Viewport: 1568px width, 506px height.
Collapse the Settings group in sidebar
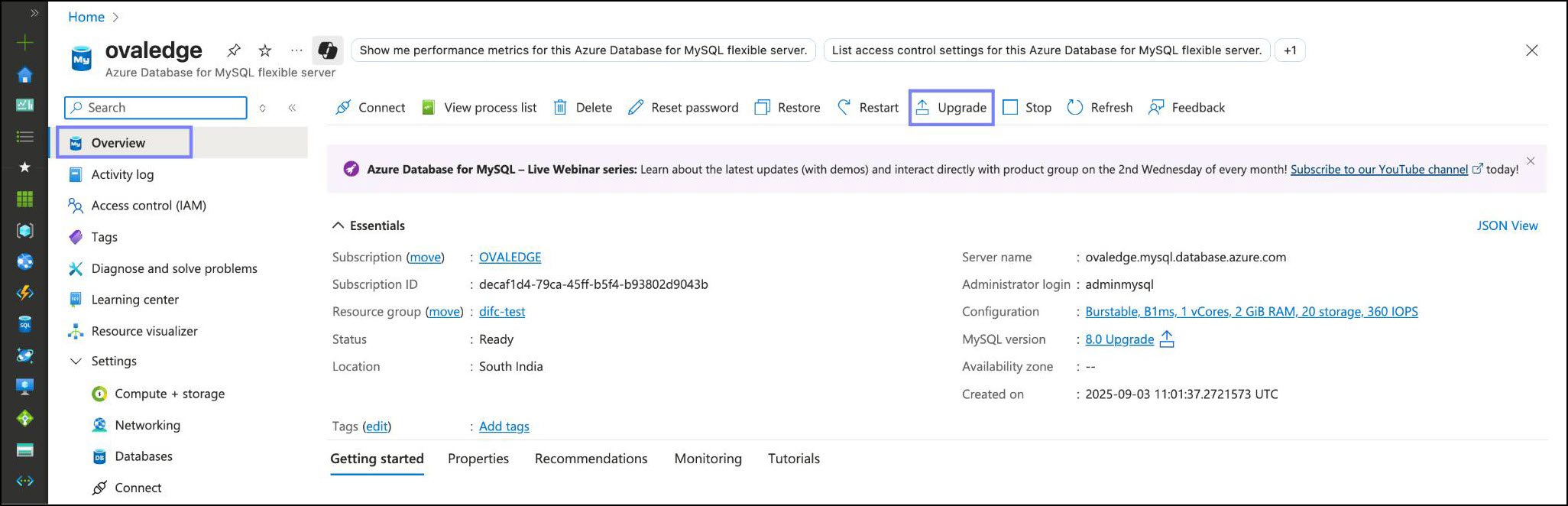(x=76, y=361)
